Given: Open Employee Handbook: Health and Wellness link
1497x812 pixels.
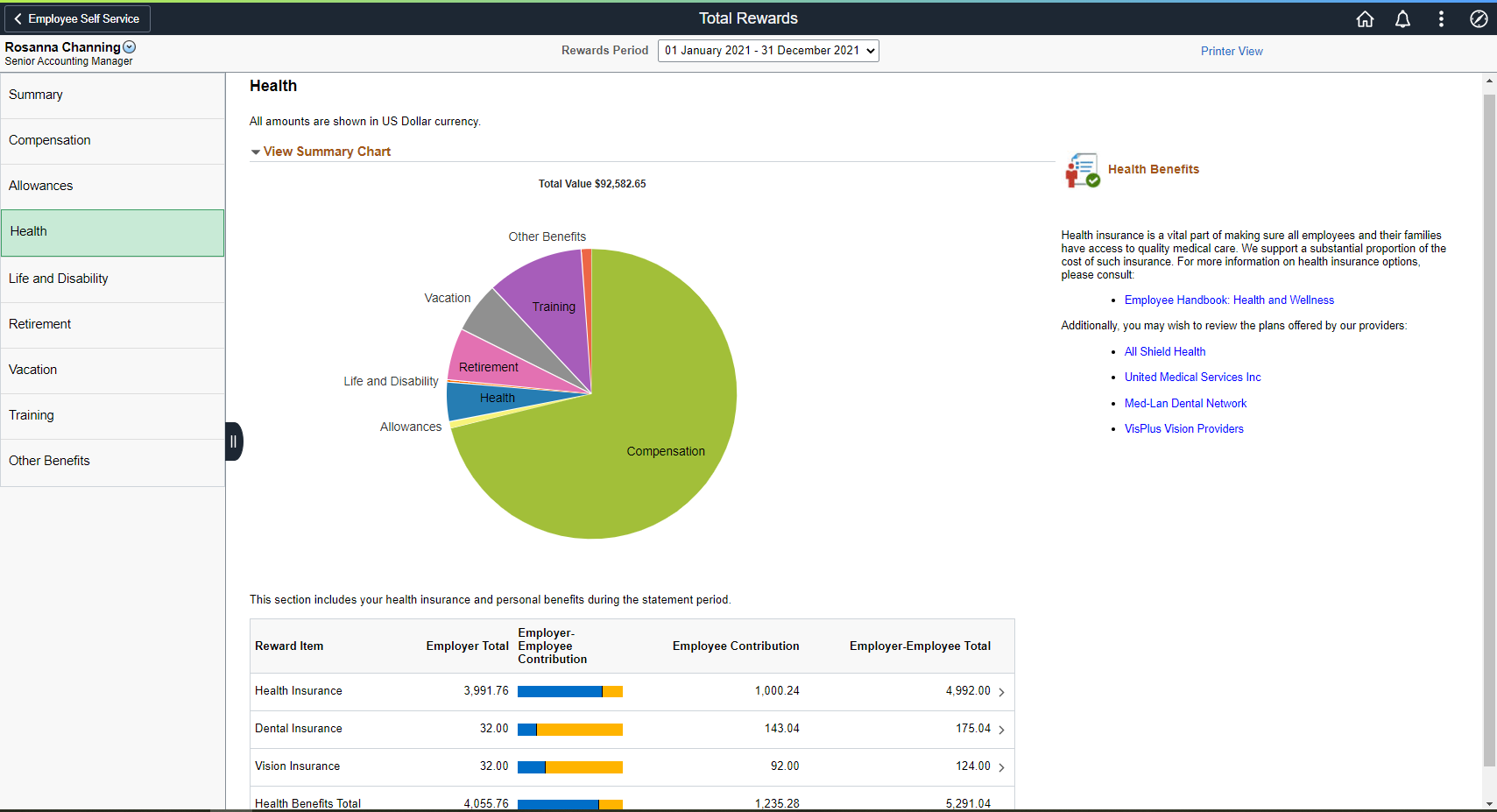Looking at the screenshot, I should 1229,300.
